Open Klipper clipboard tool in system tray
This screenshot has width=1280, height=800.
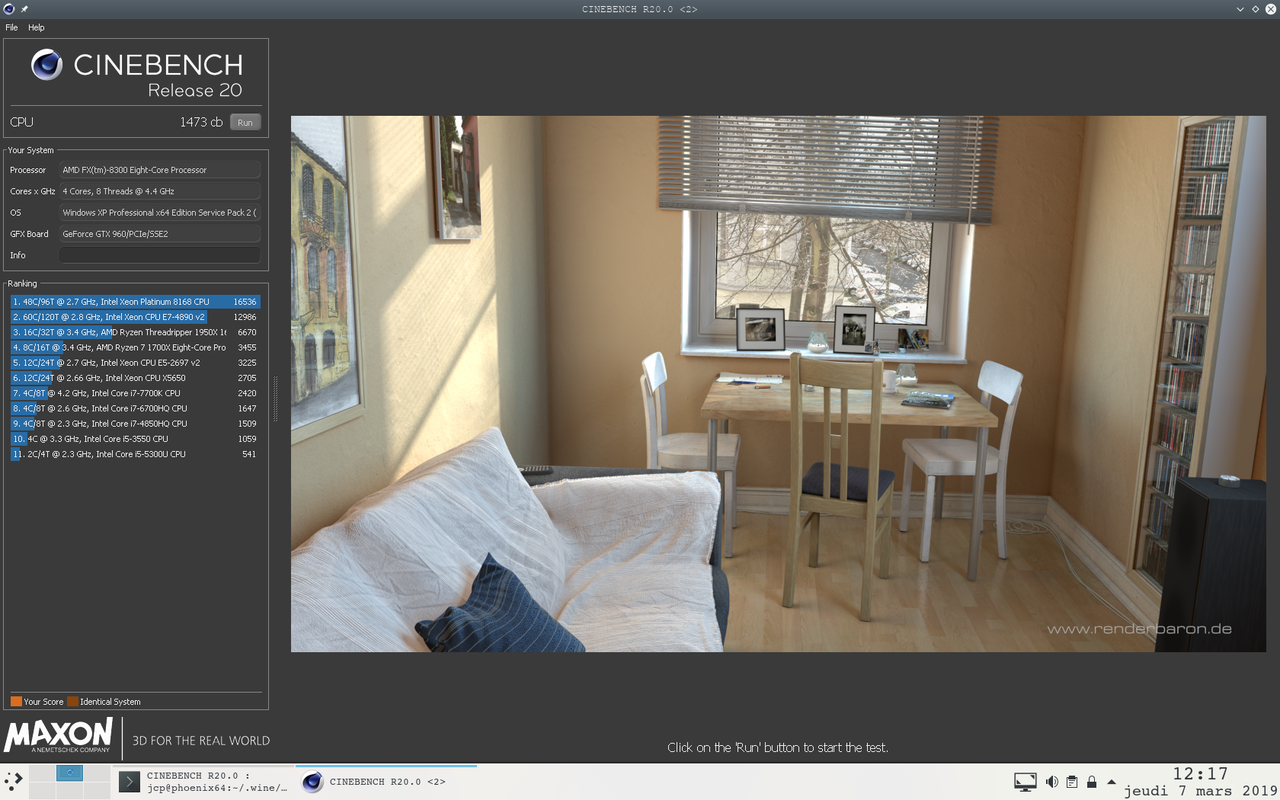pos(1071,781)
